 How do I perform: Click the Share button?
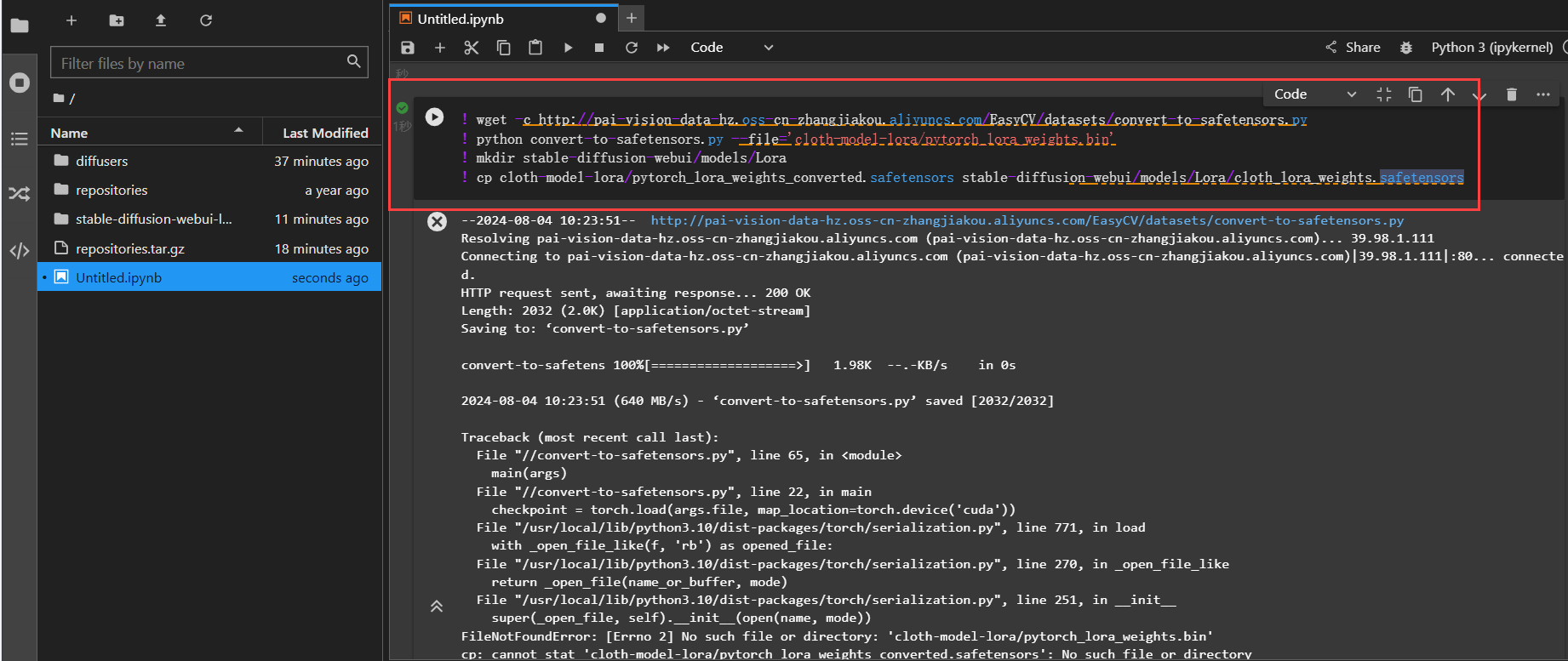[1353, 48]
